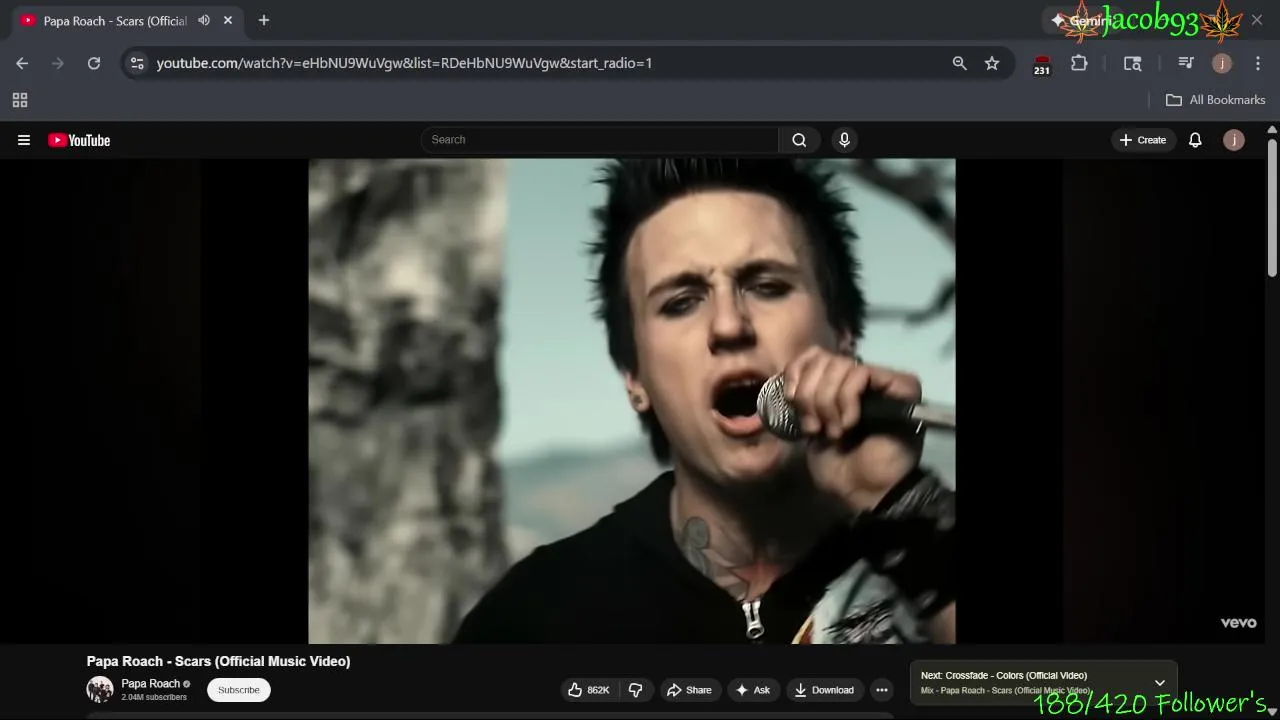The height and width of the screenshot is (720, 1280).
Task: Click the search magnifier button
Action: coord(799,140)
